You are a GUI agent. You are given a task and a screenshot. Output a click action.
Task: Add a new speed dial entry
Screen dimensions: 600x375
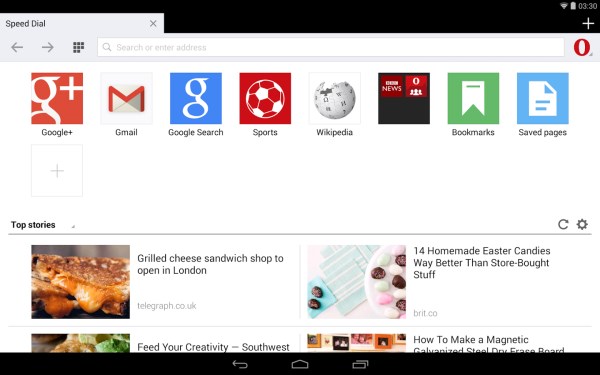coord(57,171)
